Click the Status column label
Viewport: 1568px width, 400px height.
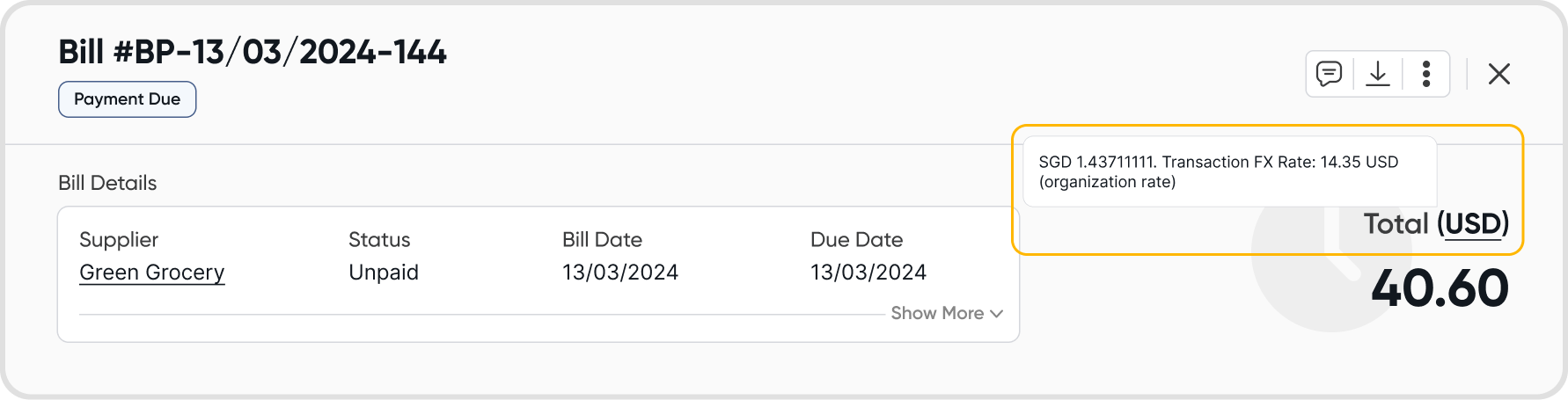(x=379, y=240)
